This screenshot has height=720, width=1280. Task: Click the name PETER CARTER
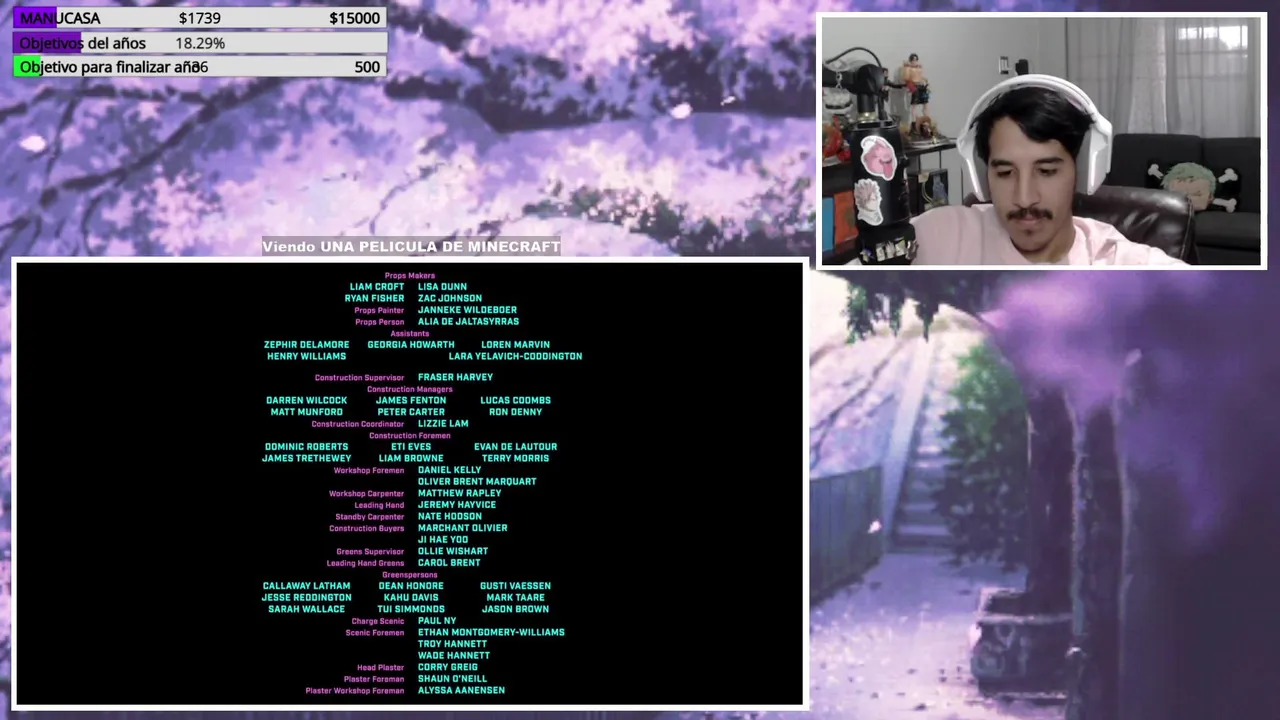tap(411, 412)
